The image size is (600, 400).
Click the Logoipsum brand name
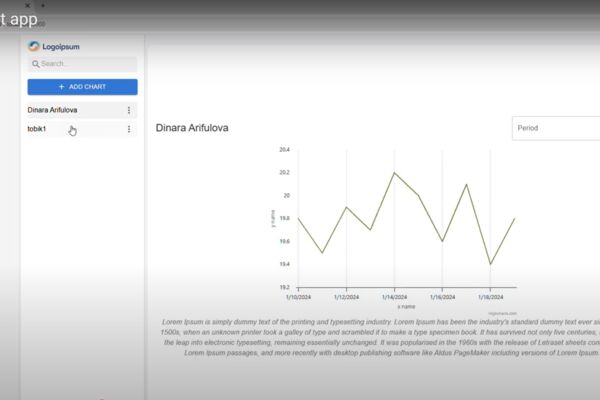61,47
